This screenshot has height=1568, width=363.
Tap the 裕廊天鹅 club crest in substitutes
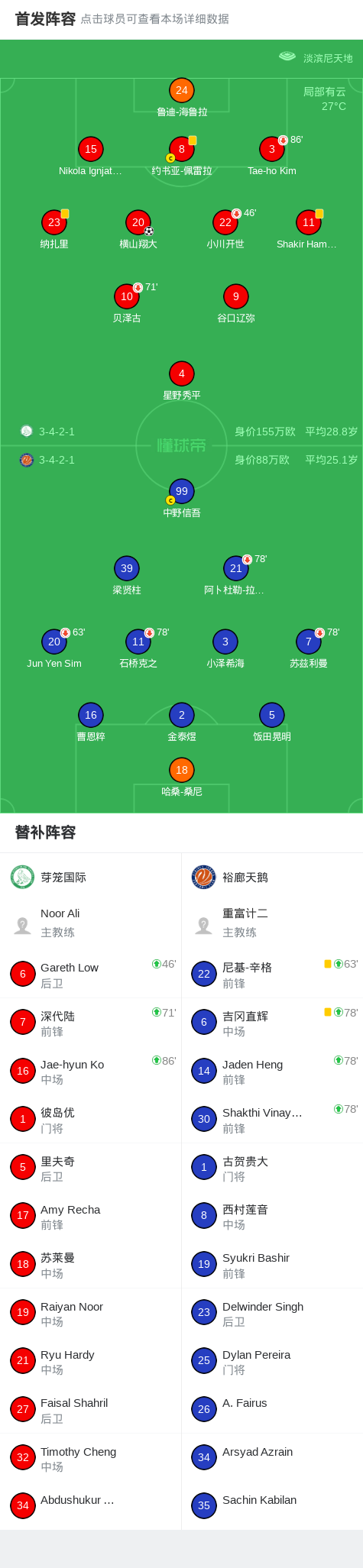203,877
